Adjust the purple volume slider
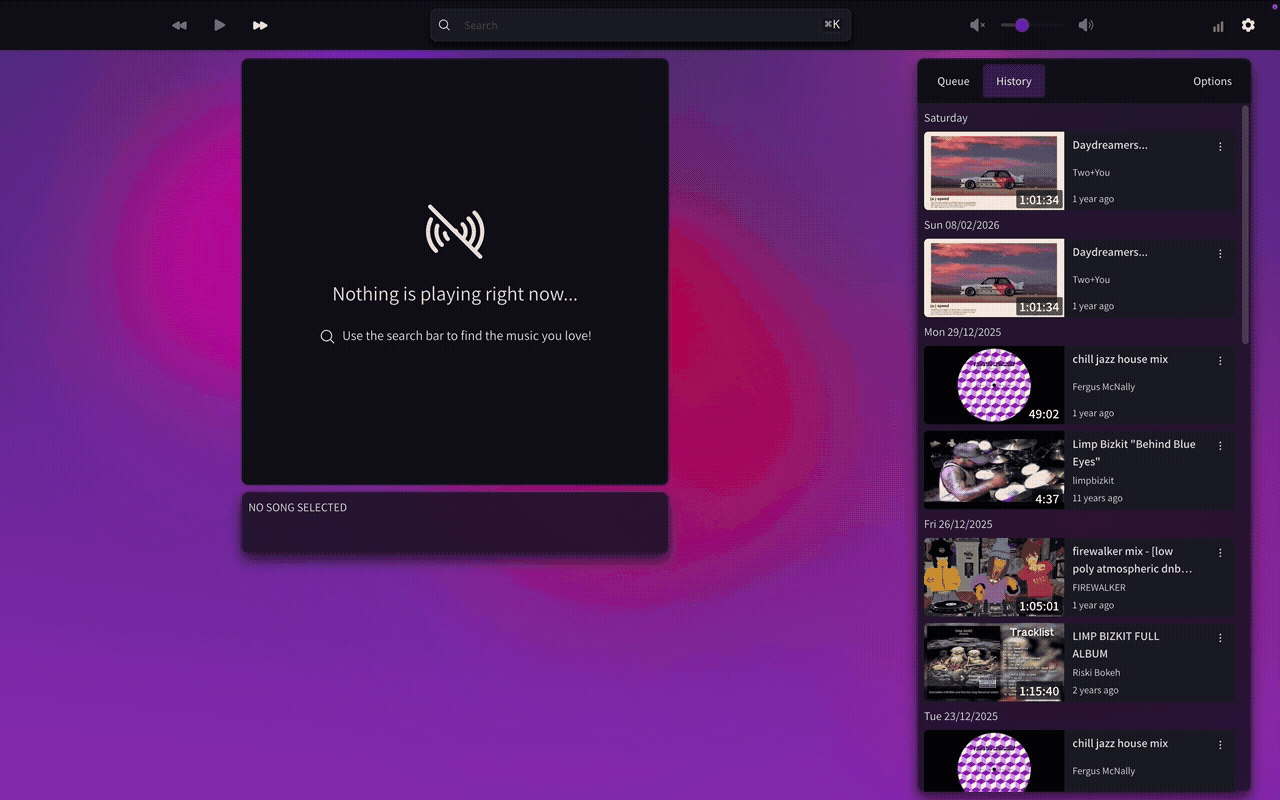The image size is (1280, 800). (1019, 25)
